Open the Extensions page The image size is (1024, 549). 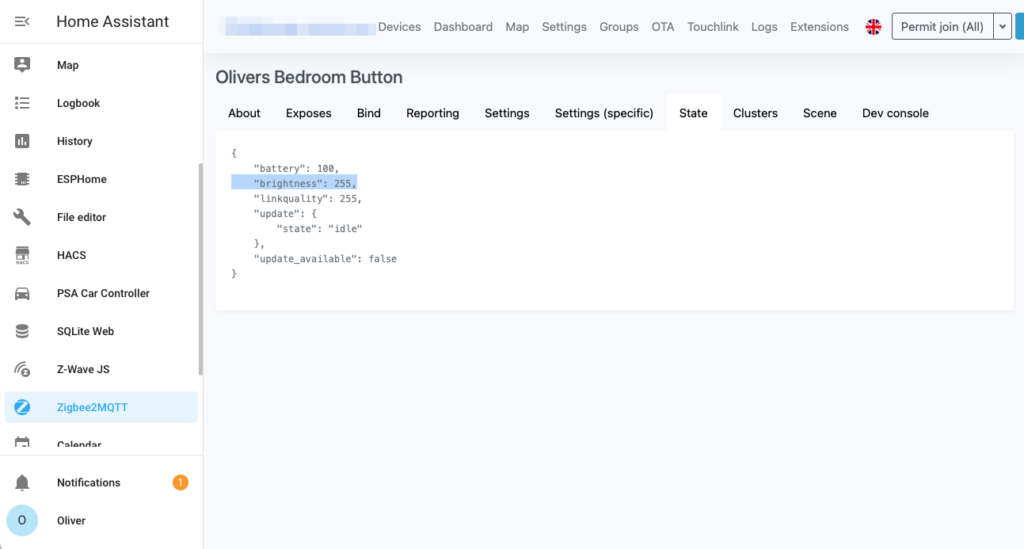(x=820, y=27)
